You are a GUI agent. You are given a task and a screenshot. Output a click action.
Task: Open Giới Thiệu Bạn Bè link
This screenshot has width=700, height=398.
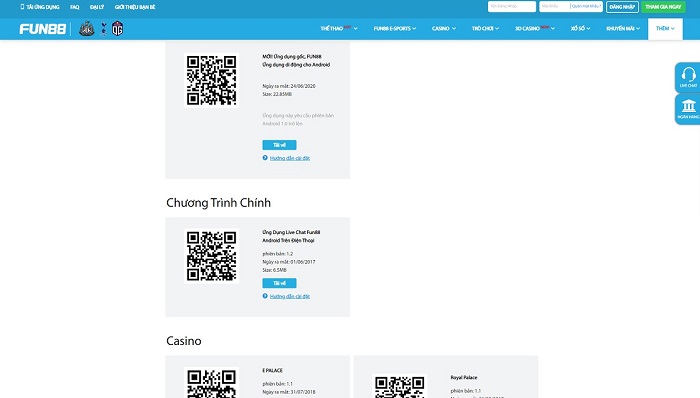[x=135, y=7]
